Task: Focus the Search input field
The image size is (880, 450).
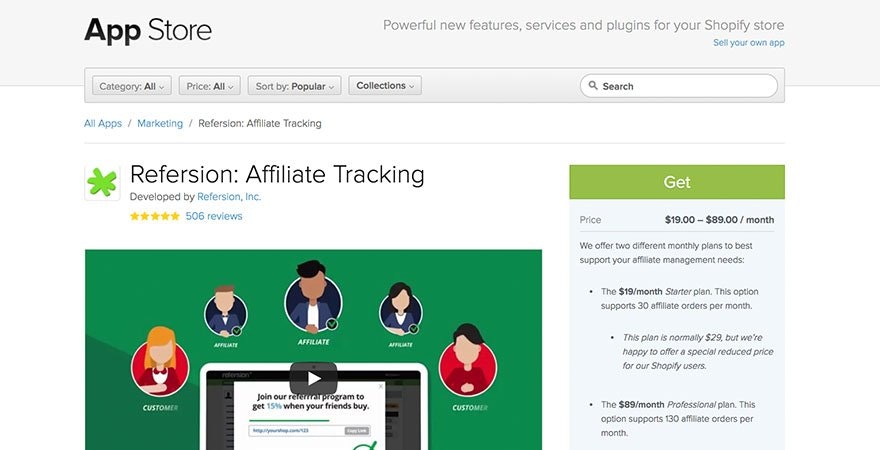Action: 679,86
